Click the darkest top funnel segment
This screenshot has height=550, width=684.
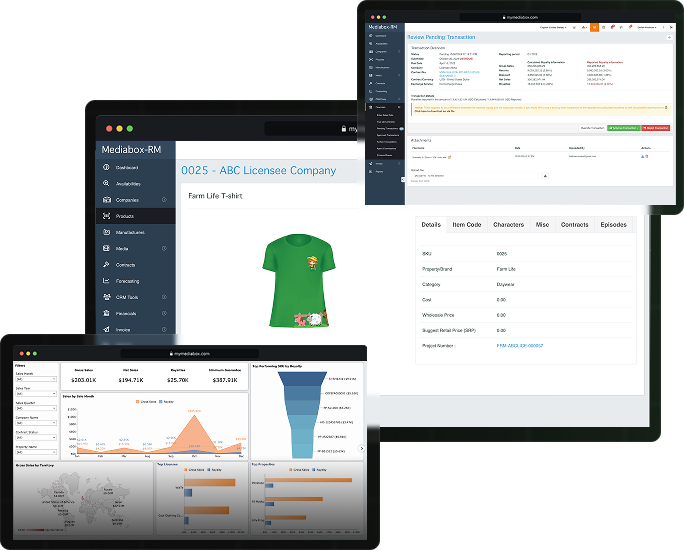302,379
